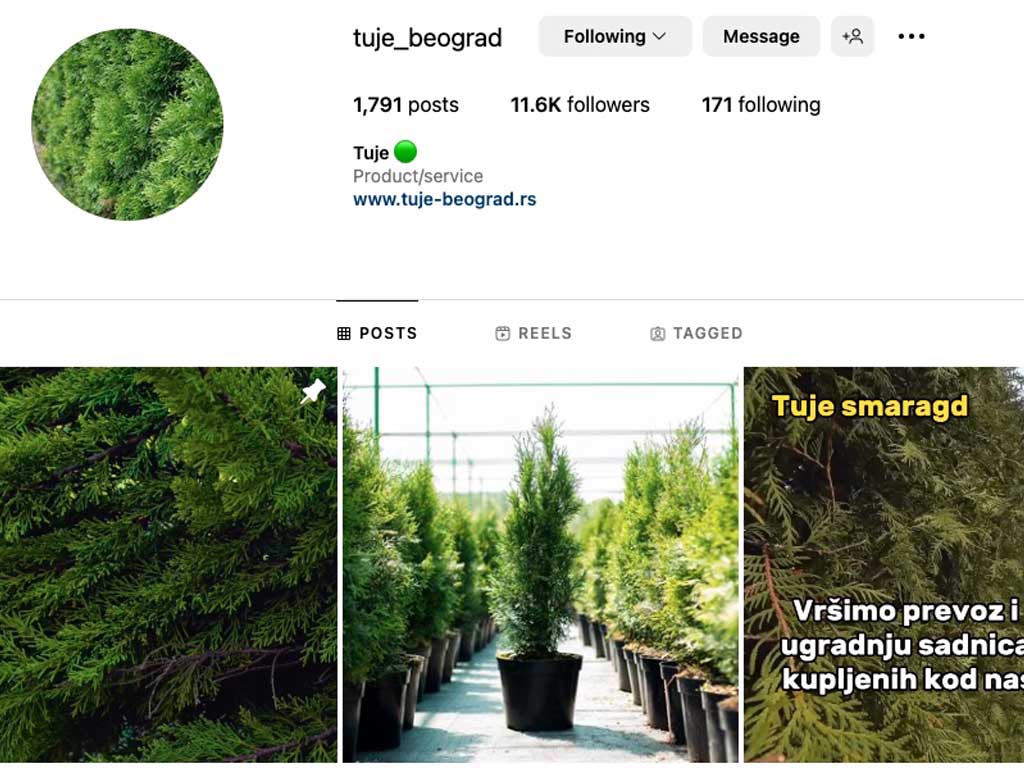Click the Message button
Image resolution: width=1024 pixels, height=768 pixels.
761,37
